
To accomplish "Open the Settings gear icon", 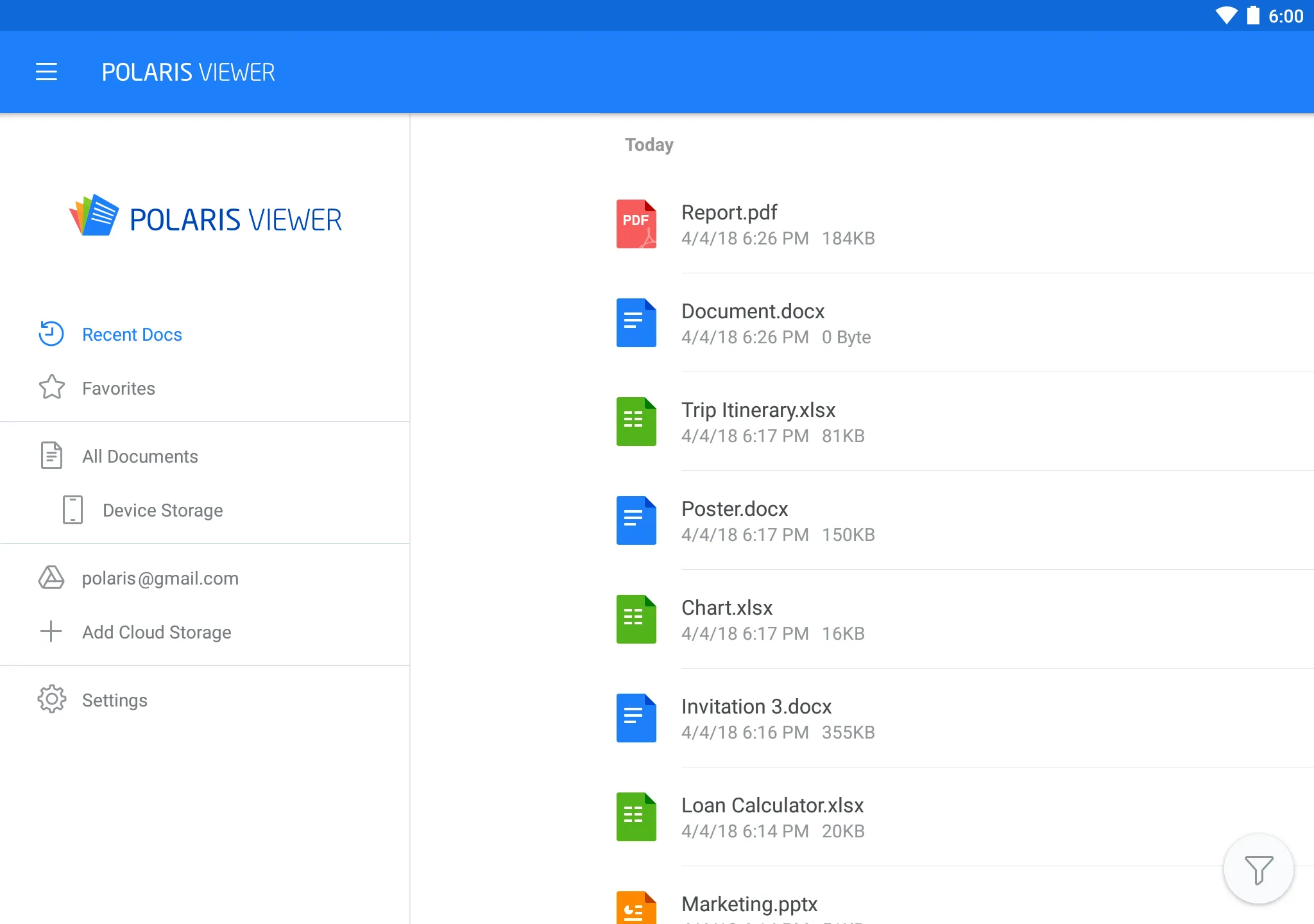I will pos(51,699).
